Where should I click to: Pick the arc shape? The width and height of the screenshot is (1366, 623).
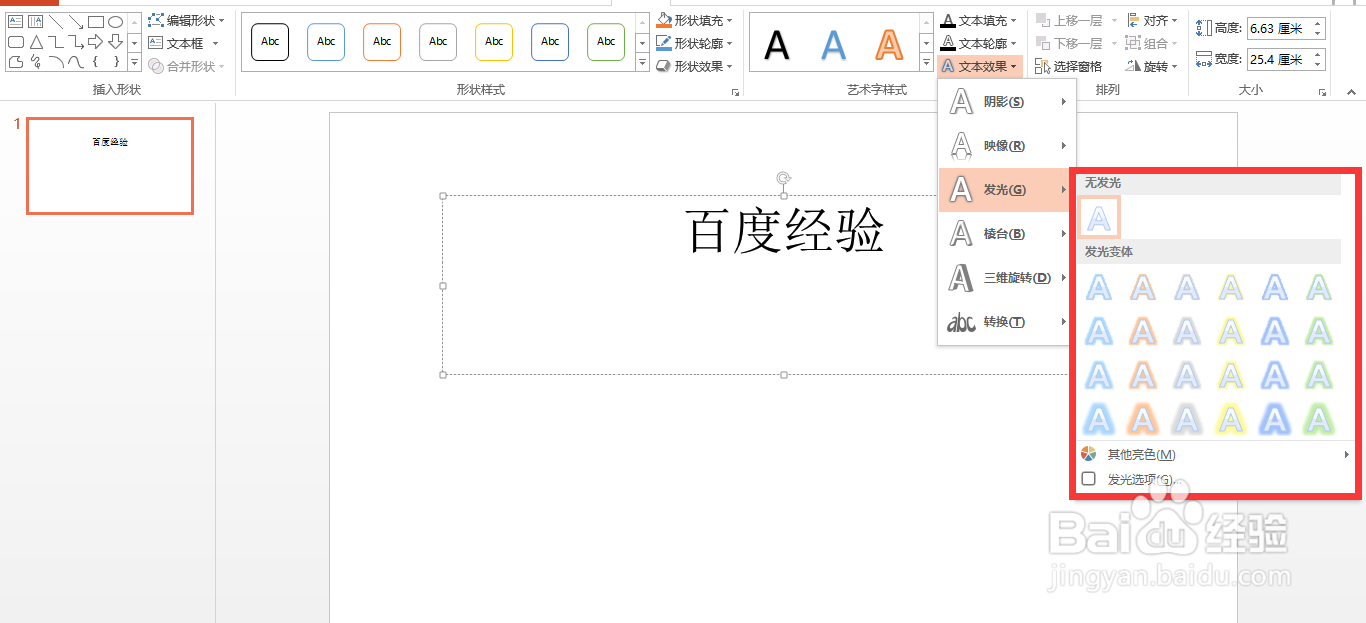[x=56, y=62]
